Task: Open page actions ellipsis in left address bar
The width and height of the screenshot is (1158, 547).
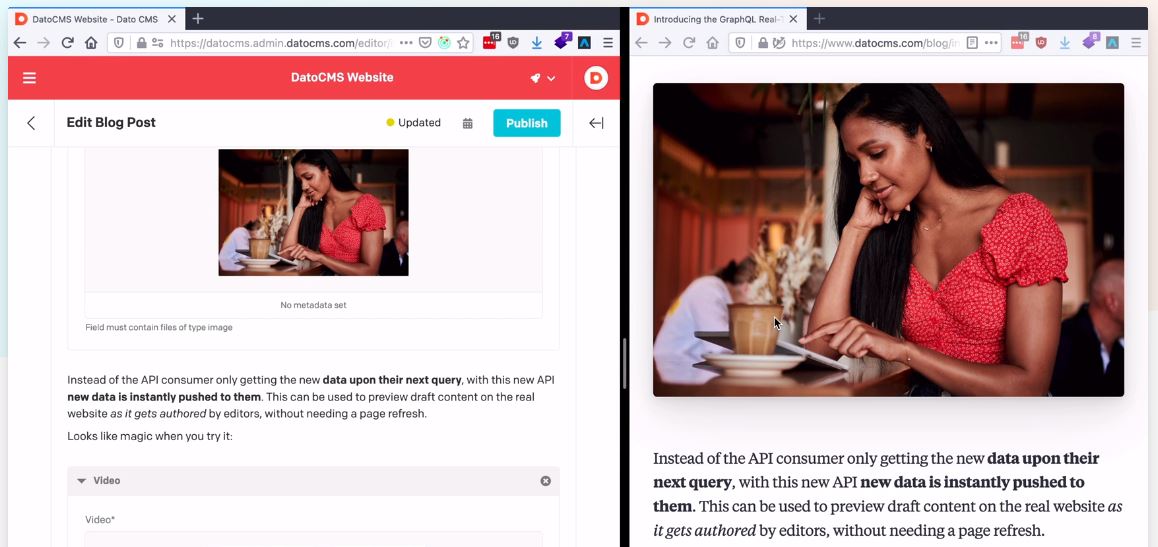Action: 405,43
